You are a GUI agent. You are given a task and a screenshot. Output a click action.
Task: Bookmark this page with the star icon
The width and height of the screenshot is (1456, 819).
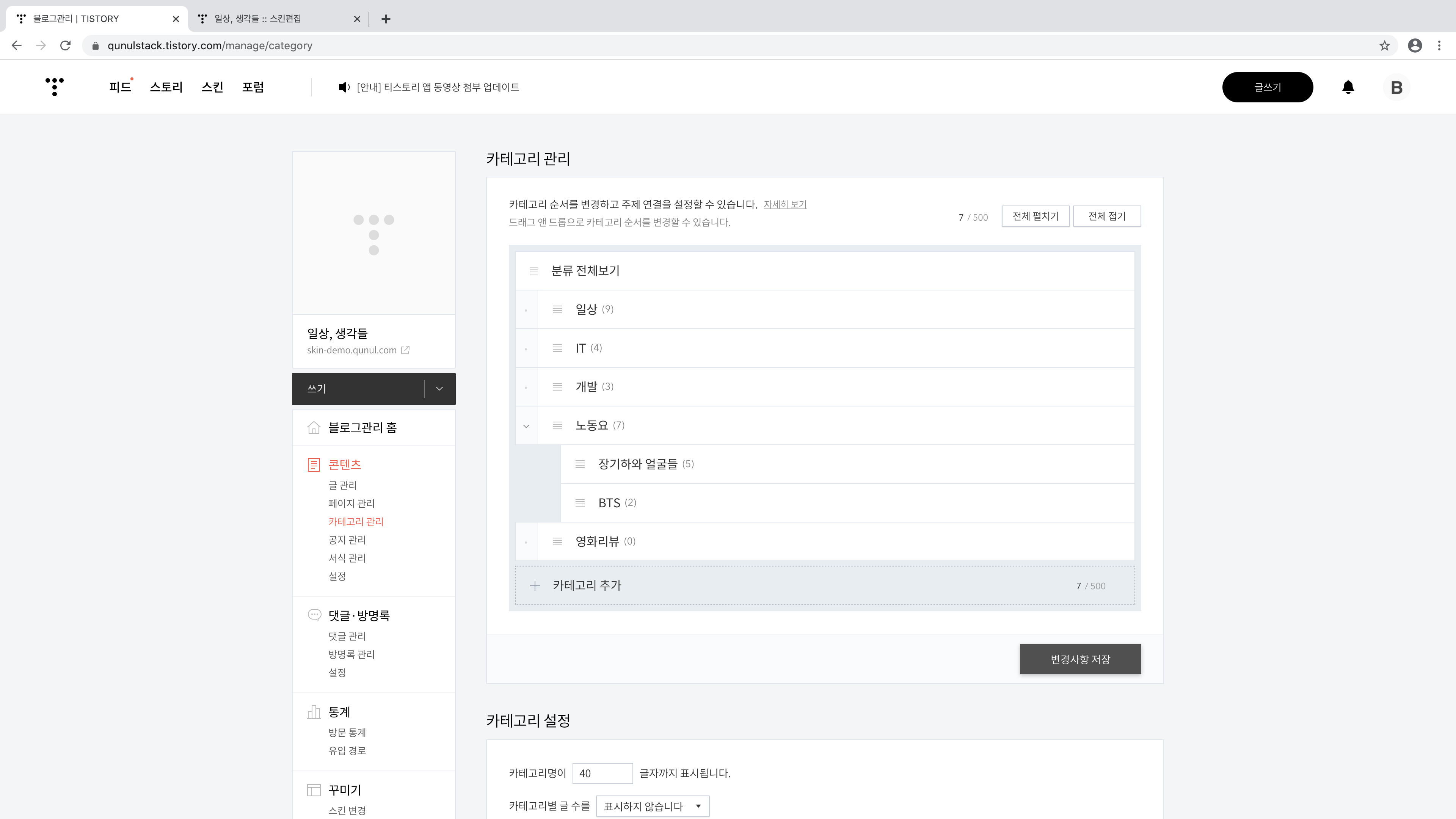1384,46
